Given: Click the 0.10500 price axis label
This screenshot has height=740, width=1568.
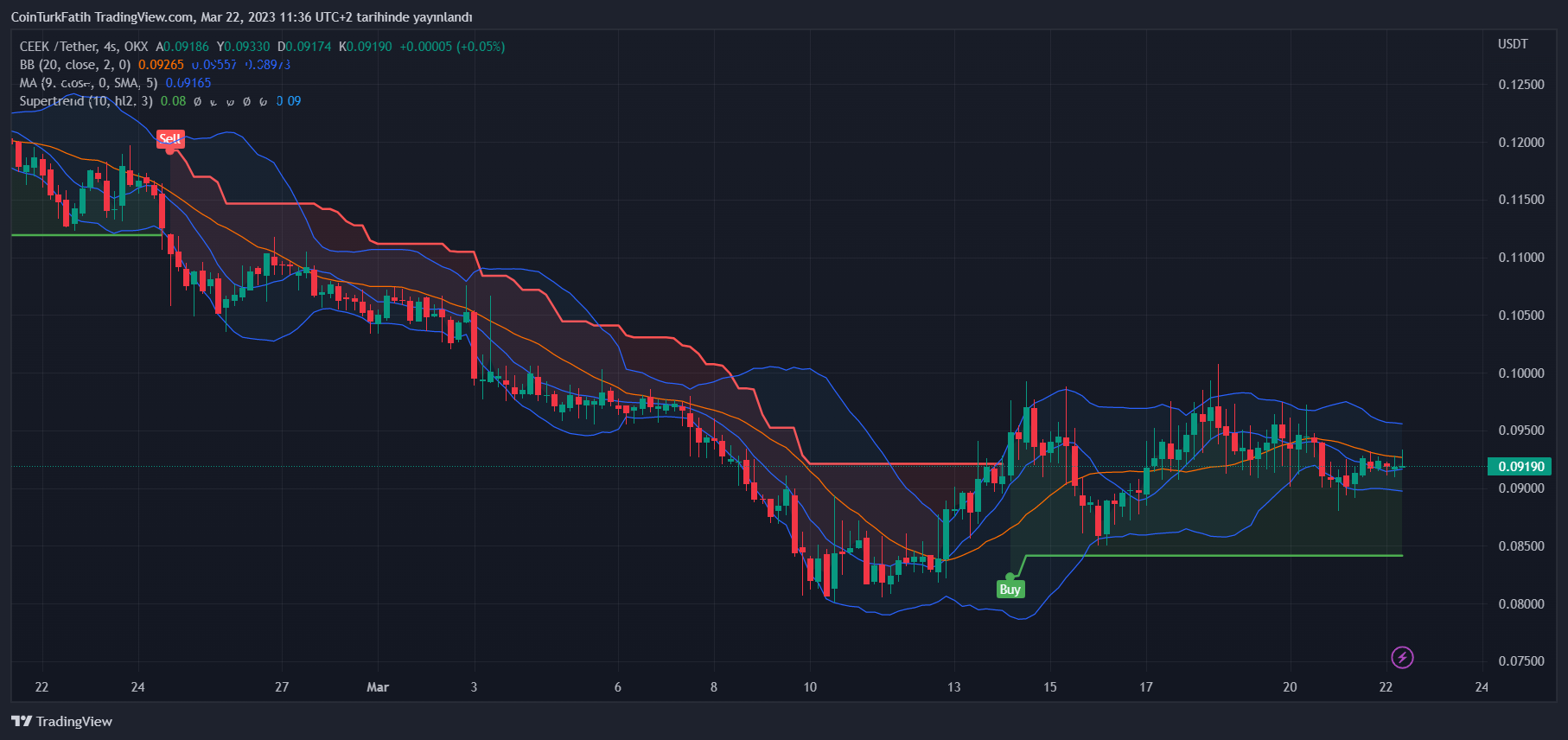Looking at the screenshot, I should 1521,316.
